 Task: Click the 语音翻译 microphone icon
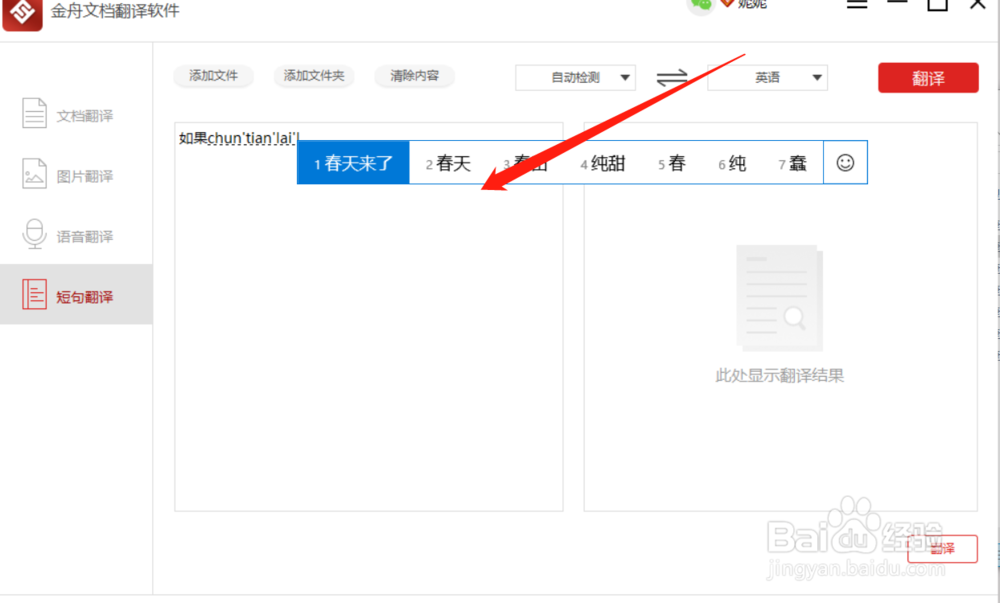(x=34, y=234)
